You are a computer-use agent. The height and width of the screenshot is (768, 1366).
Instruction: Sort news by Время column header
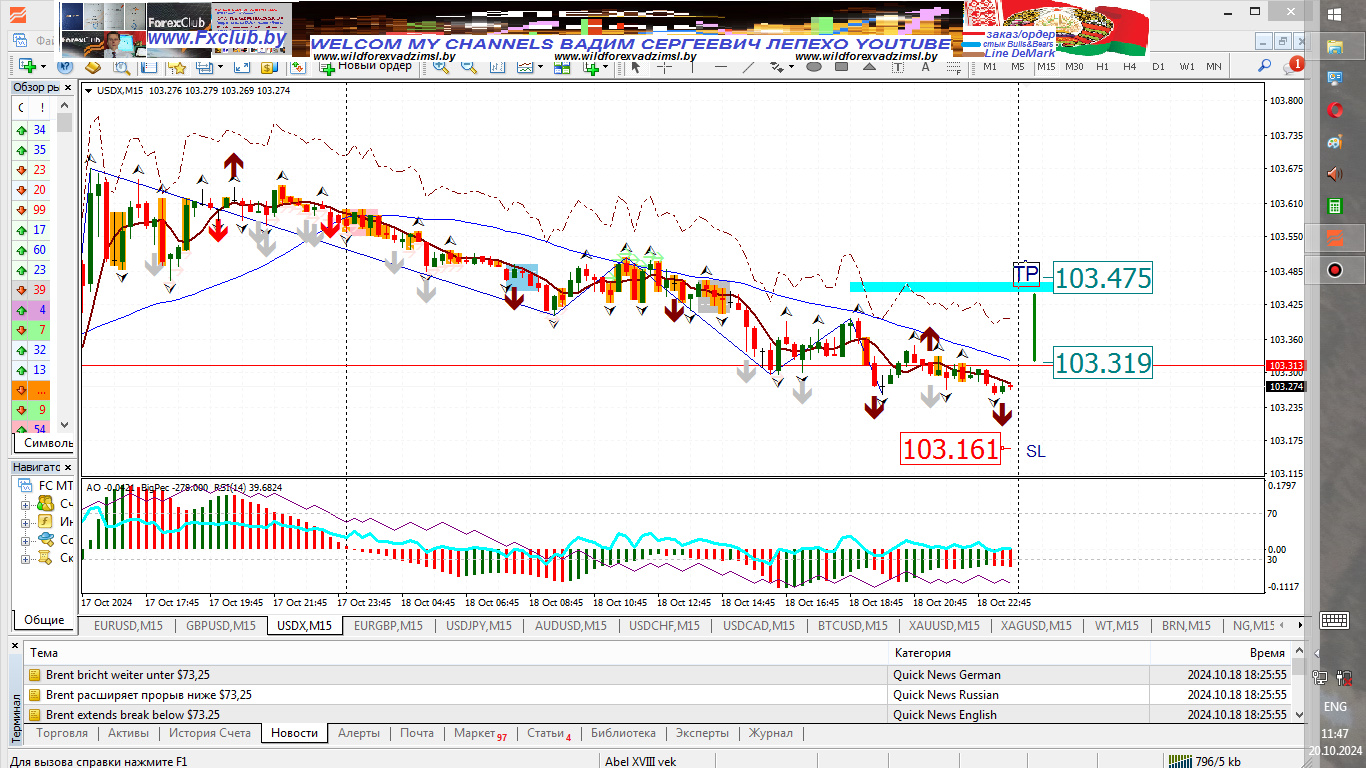pyautogui.click(x=1220, y=652)
